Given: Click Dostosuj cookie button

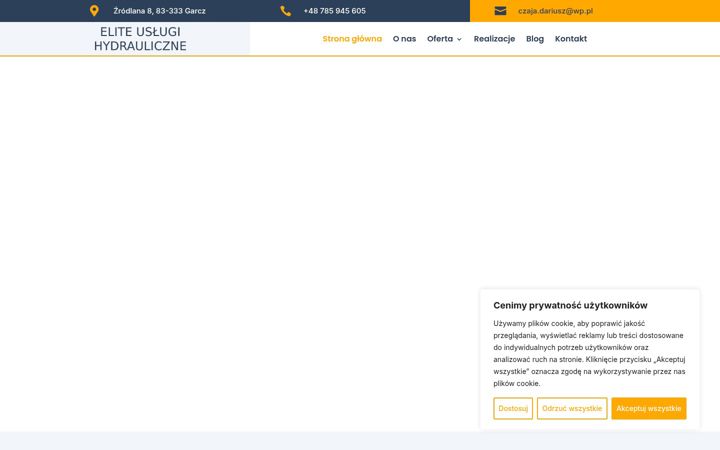Looking at the screenshot, I should [x=513, y=408].
